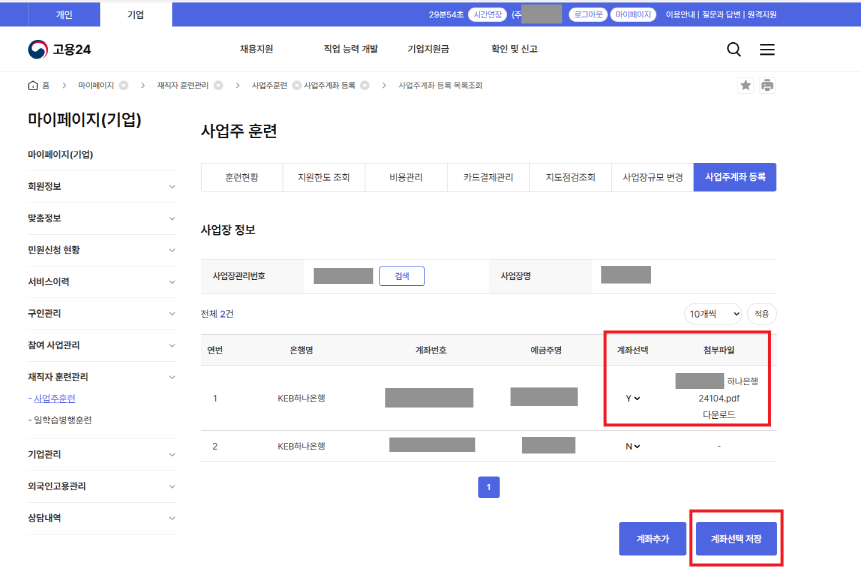This screenshot has width=861, height=581.
Task: Open the hamburger menu icon
Action: point(767,50)
